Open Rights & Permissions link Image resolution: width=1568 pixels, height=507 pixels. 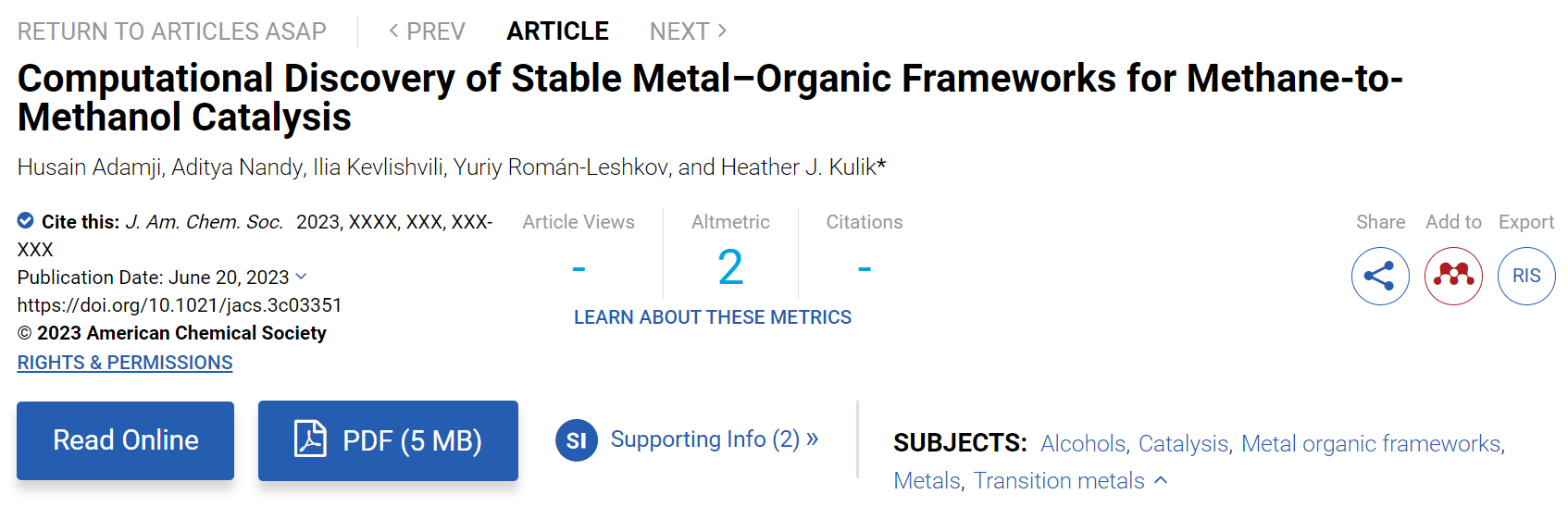[x=125, y=363]
